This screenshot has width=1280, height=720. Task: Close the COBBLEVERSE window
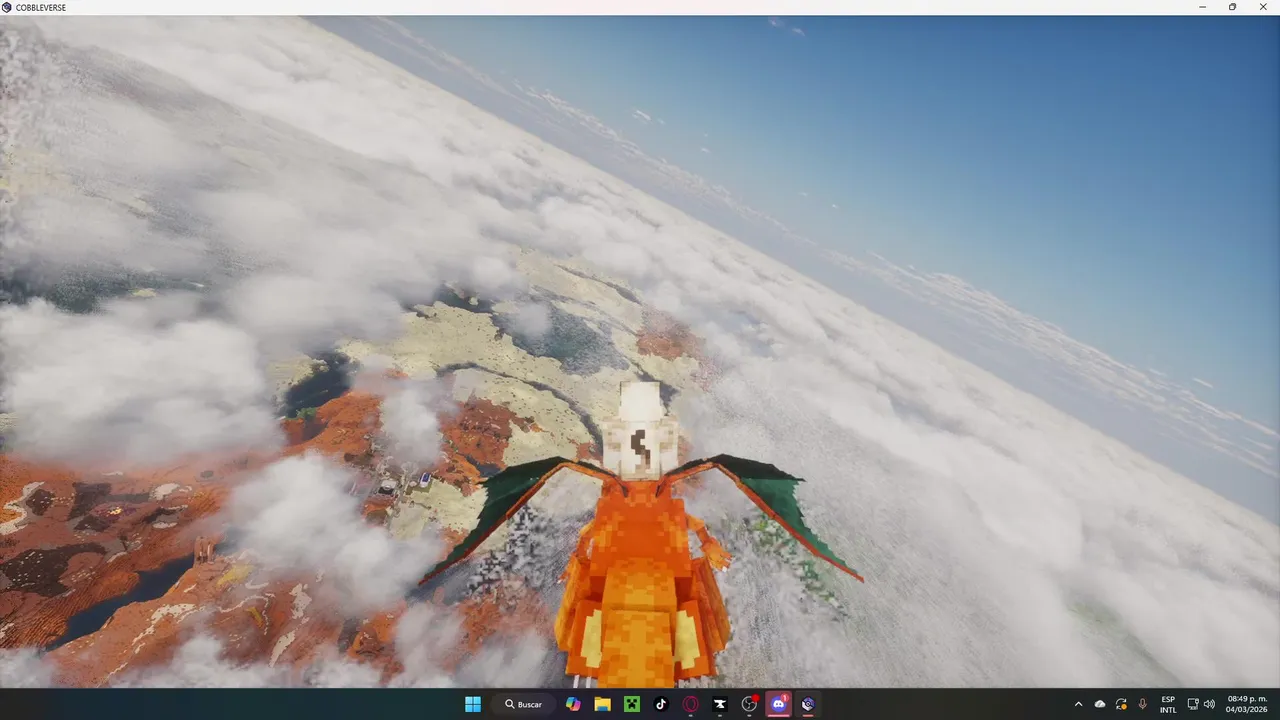click(1262, 7)
